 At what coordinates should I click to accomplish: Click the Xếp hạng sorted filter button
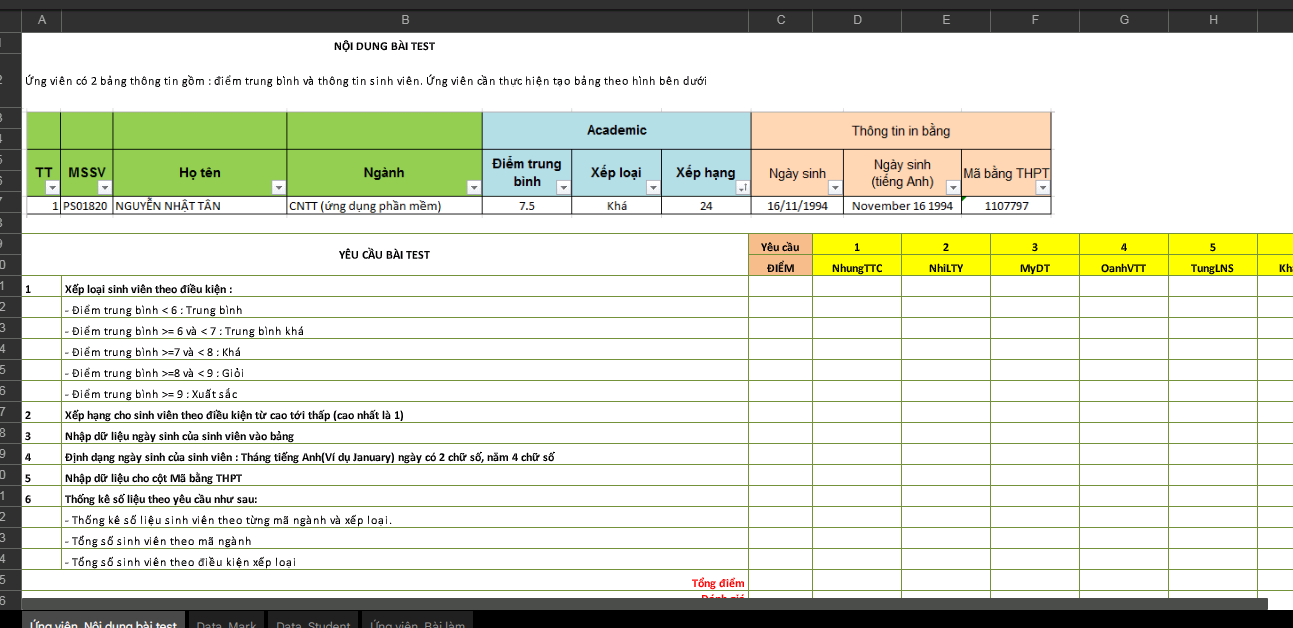point(742,188)
